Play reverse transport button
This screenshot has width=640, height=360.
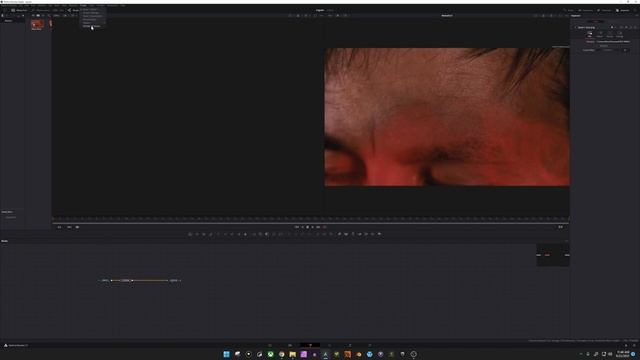click(x=302, y=227)
